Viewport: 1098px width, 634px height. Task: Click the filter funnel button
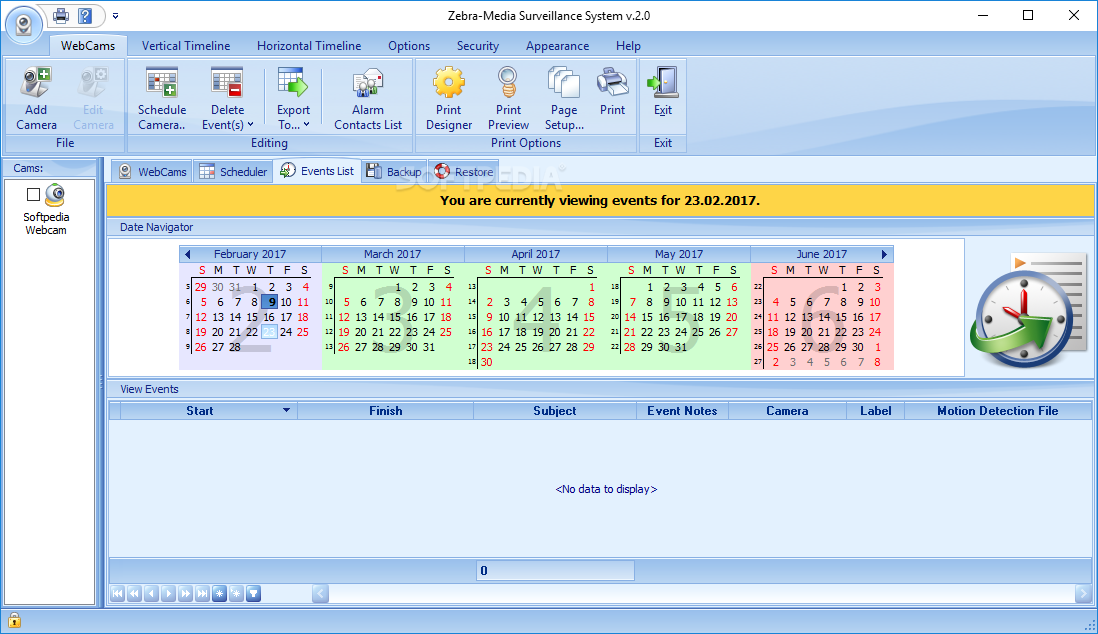[253, 594]
